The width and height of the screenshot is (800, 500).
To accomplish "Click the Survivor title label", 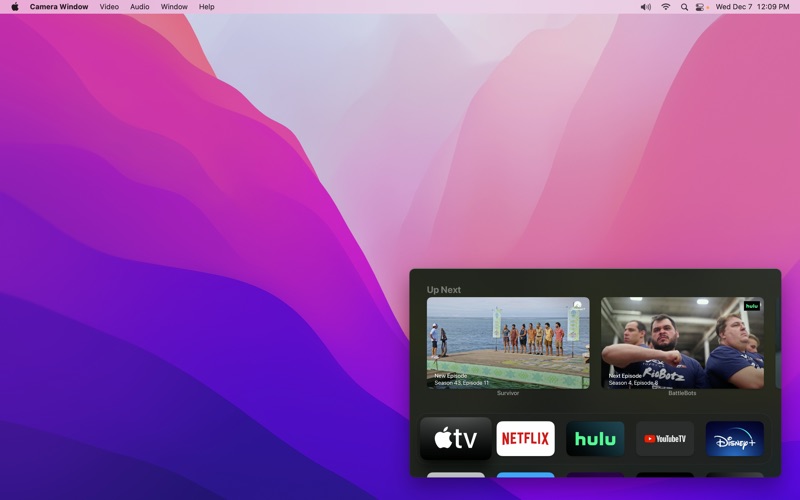I will click(x=508, y=393).
